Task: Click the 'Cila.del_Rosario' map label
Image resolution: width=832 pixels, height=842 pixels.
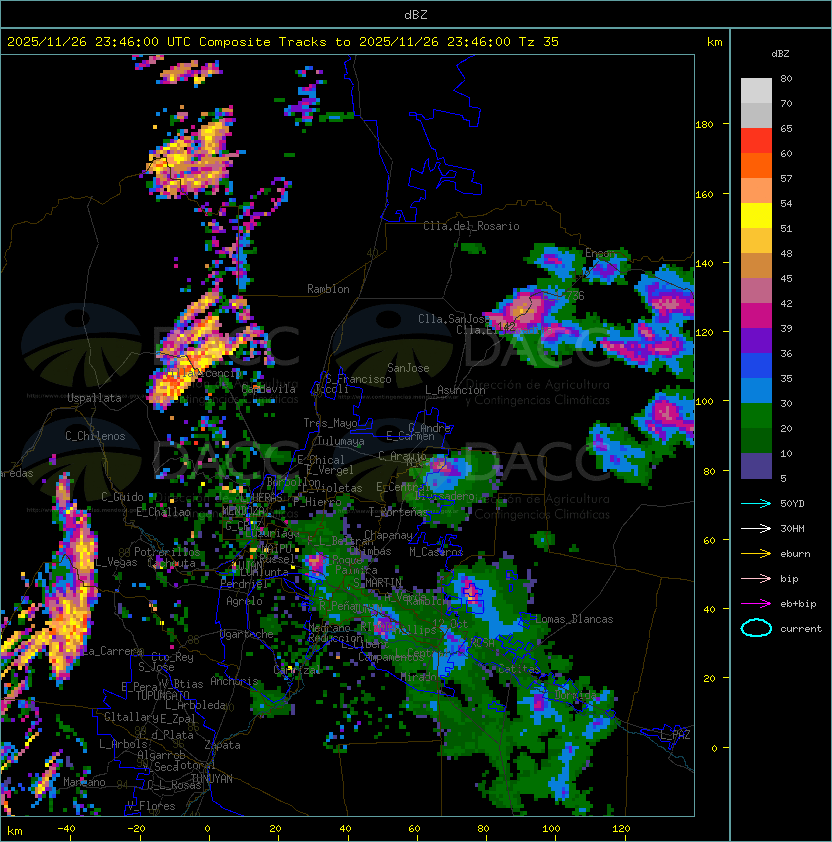Action: (471, 226)
